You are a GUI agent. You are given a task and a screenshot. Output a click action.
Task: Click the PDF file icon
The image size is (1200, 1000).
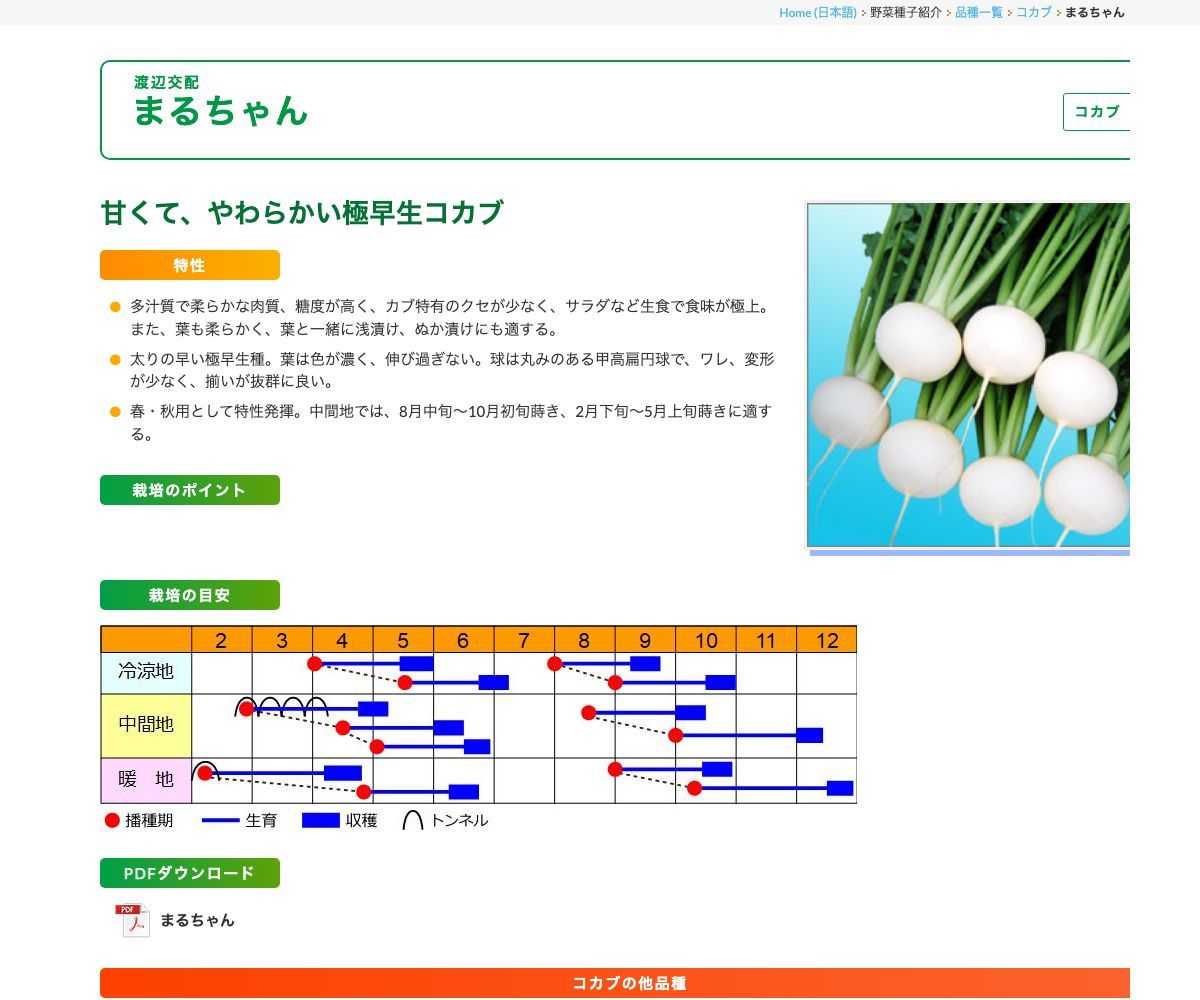(x=132, y=920)
